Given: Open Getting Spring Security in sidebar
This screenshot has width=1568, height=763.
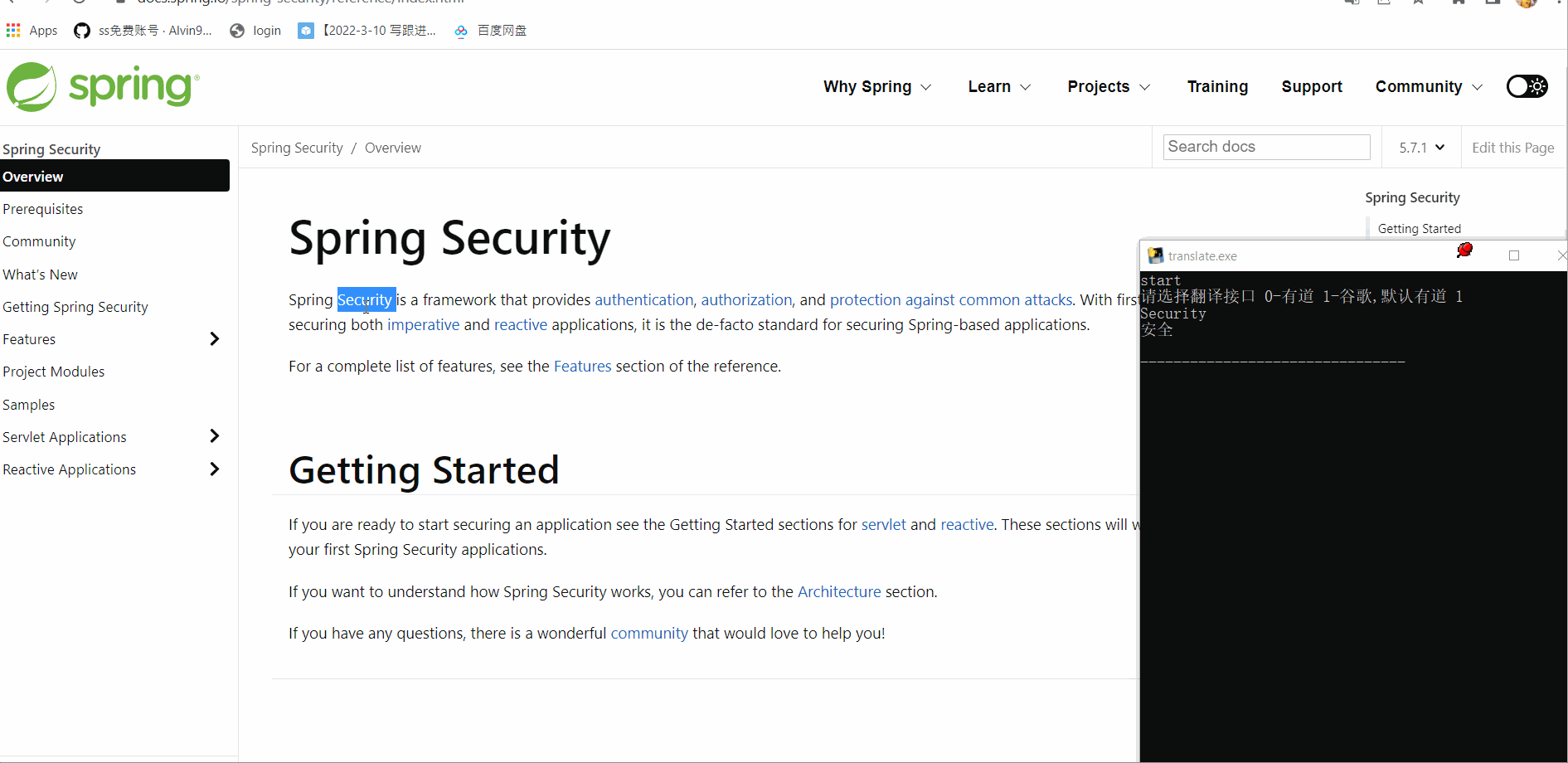Looking at the screenshot, I should coord(75,307).
